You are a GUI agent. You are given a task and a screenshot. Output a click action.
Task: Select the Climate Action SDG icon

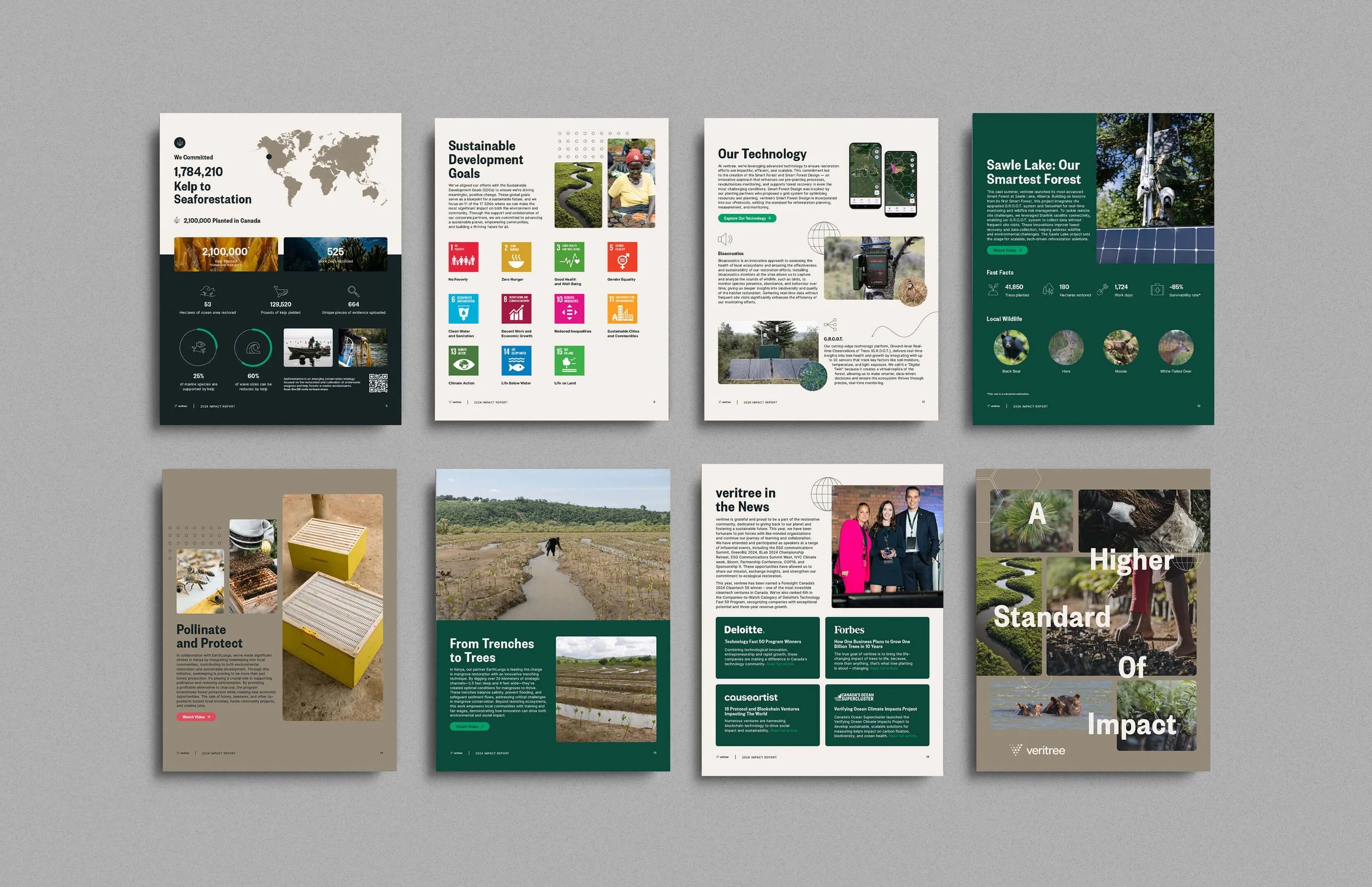[464, 361]
